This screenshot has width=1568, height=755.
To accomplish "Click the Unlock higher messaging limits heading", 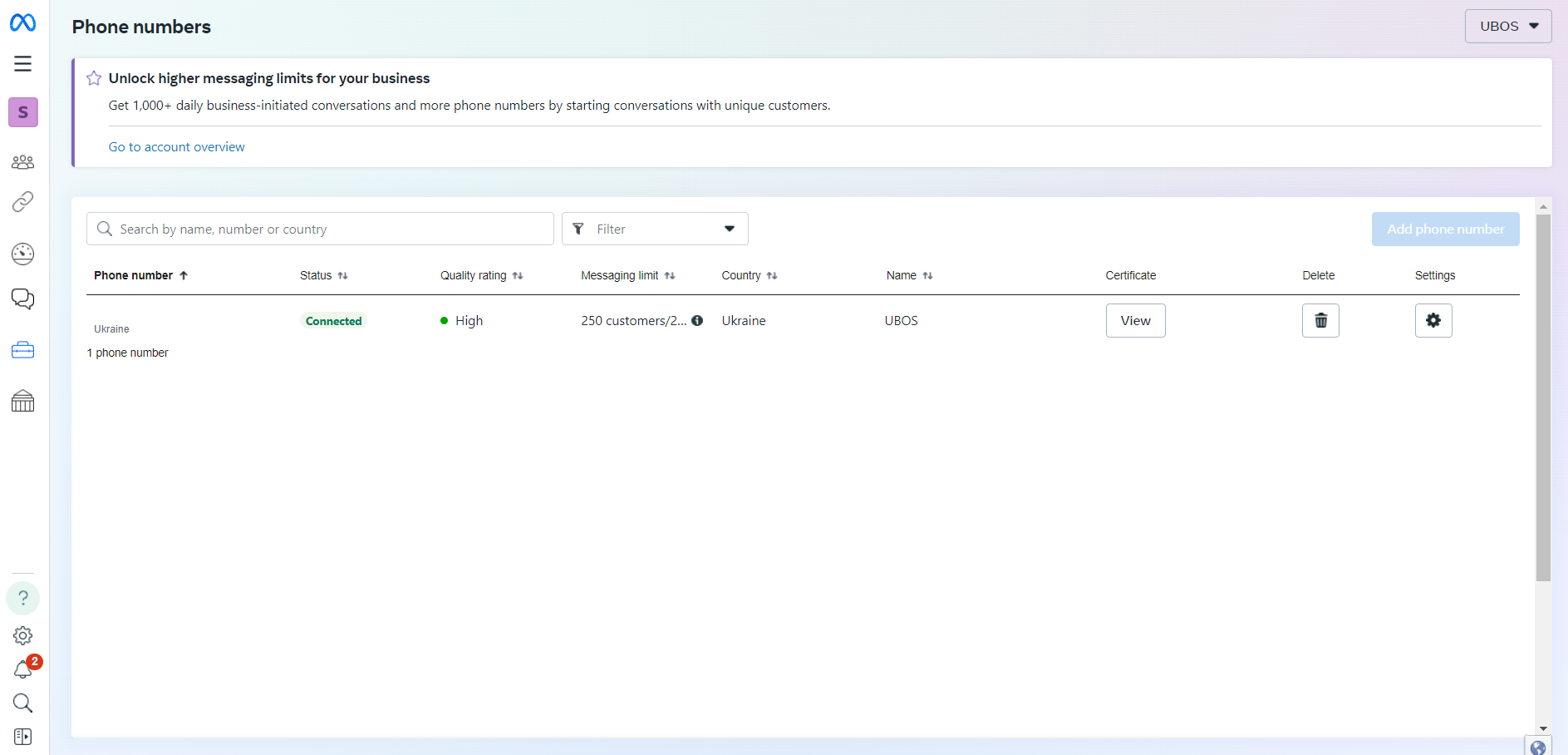I will coord(269,78).
